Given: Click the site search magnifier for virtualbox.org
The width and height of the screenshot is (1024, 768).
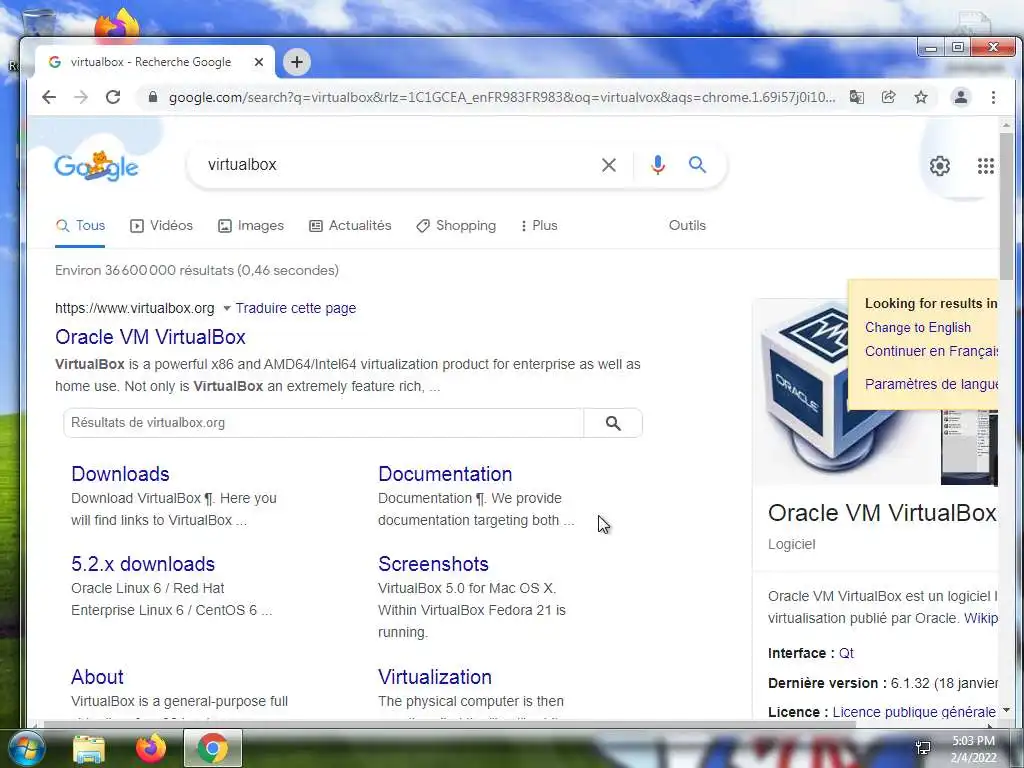Looking at the screenshot, I should [x=613, y=423].
